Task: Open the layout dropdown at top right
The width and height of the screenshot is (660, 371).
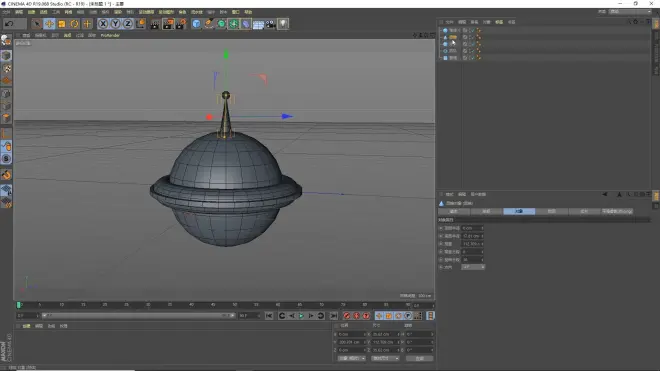Action: pos(630,12)
